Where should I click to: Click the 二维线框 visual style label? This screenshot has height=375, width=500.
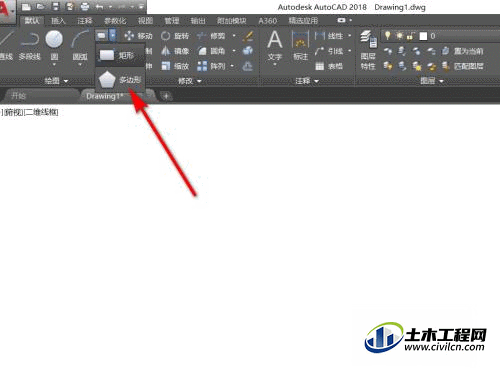[x=41, y=112]
